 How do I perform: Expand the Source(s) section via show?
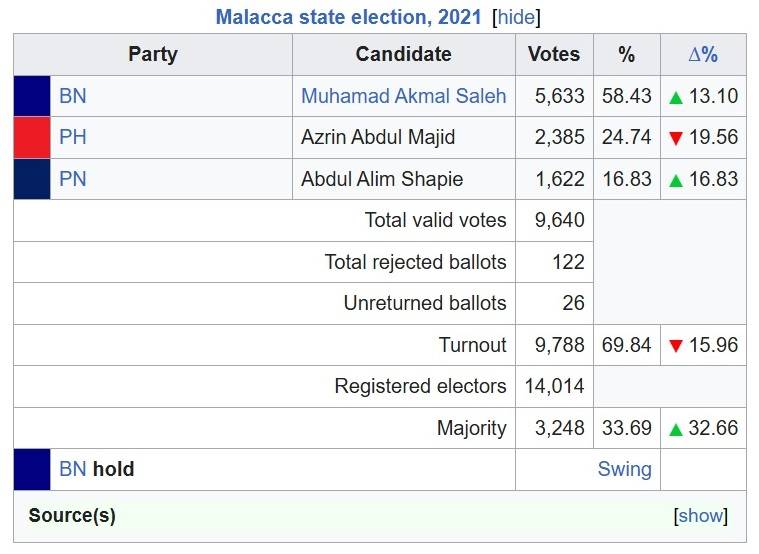(700, 516)
